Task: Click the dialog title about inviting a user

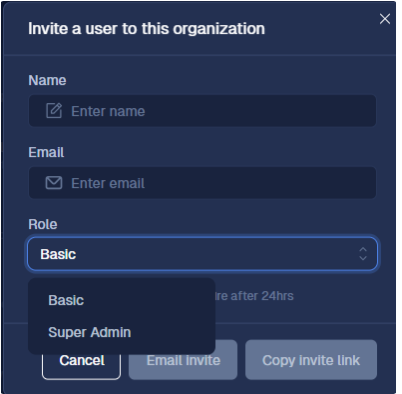Action: pyautogui.click(x=146, y=29)
